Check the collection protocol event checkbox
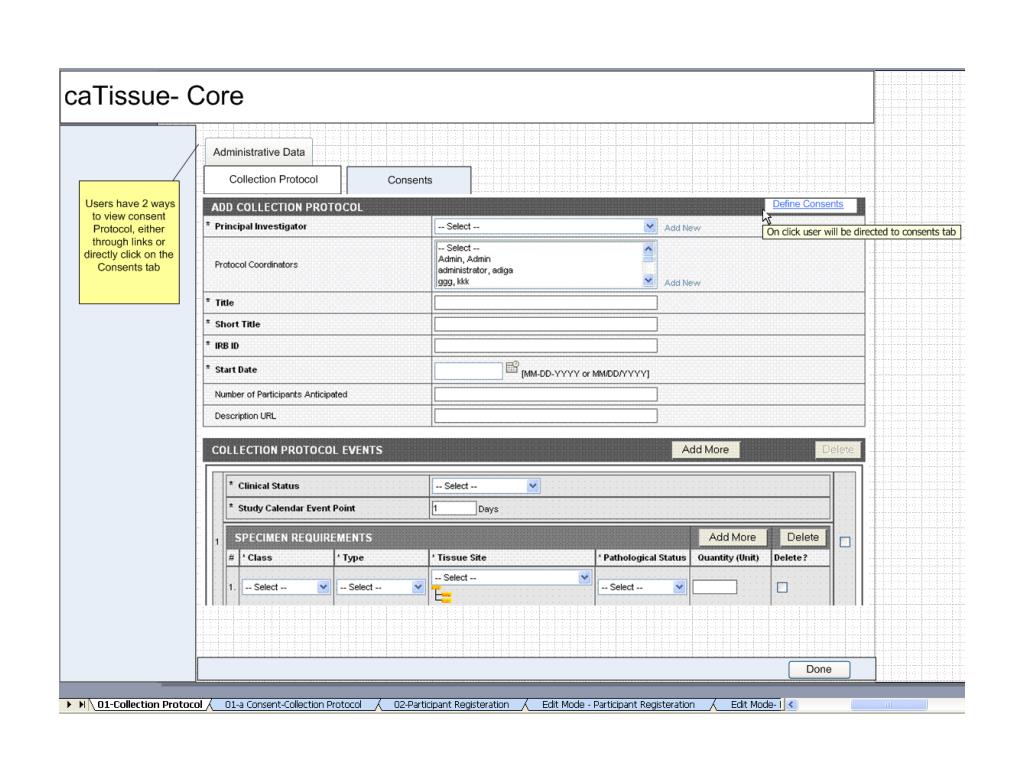 click(845, 542)
